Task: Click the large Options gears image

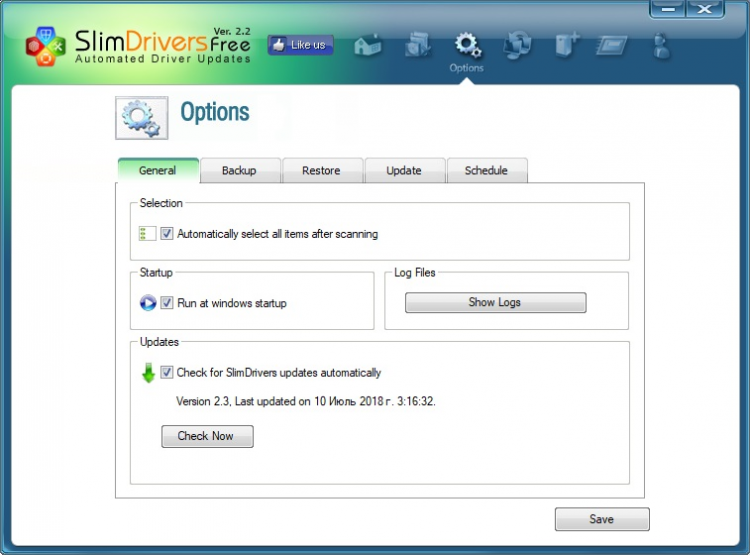Action: (142, 118)
